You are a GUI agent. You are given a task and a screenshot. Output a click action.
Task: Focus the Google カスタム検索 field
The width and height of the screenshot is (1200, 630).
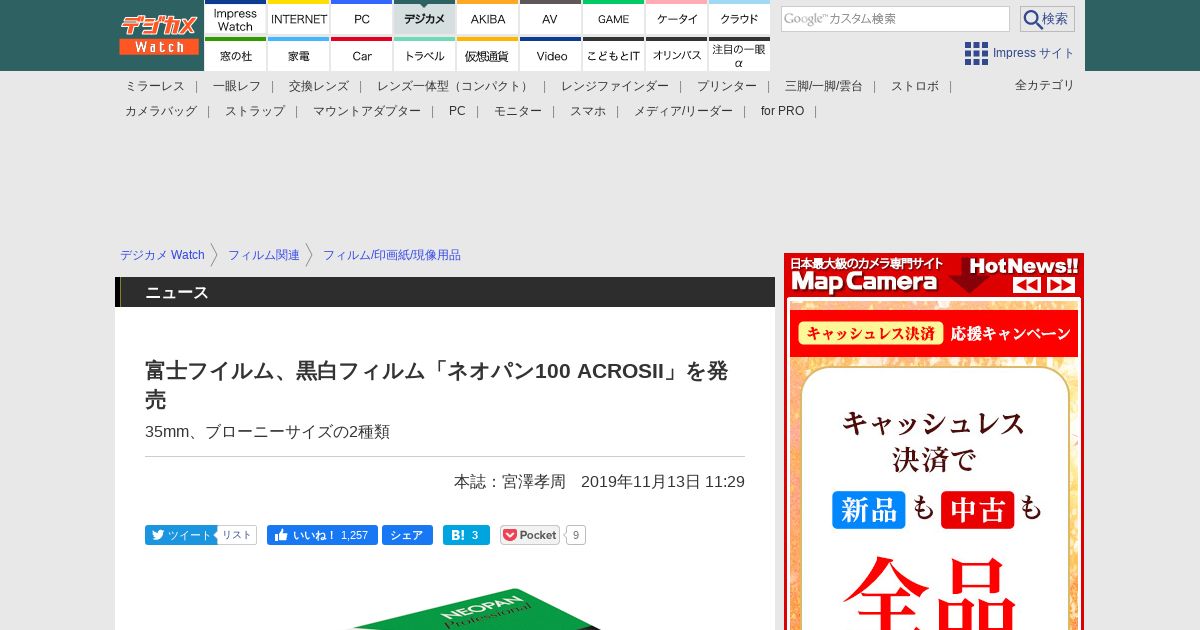[x=895, y=19]
